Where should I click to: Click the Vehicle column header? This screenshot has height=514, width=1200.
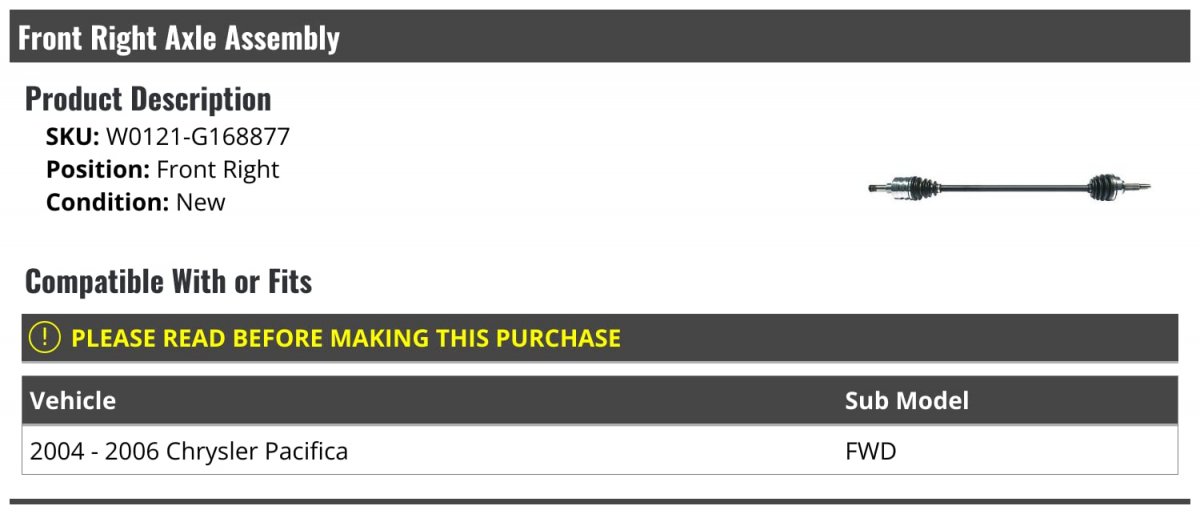click(73, 401)
